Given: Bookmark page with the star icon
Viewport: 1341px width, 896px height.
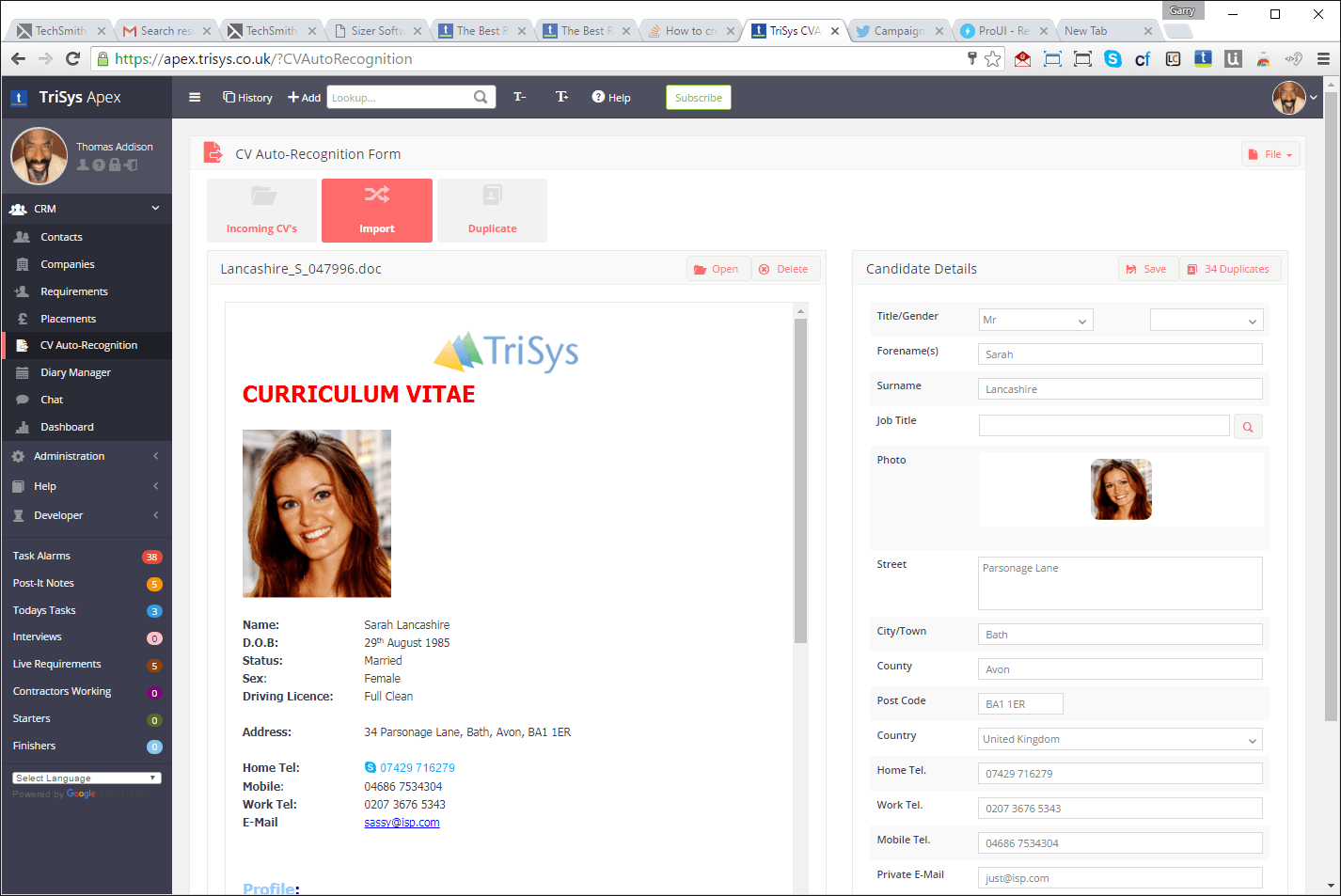Looking at the screenshot, I should tap(993, 59).
